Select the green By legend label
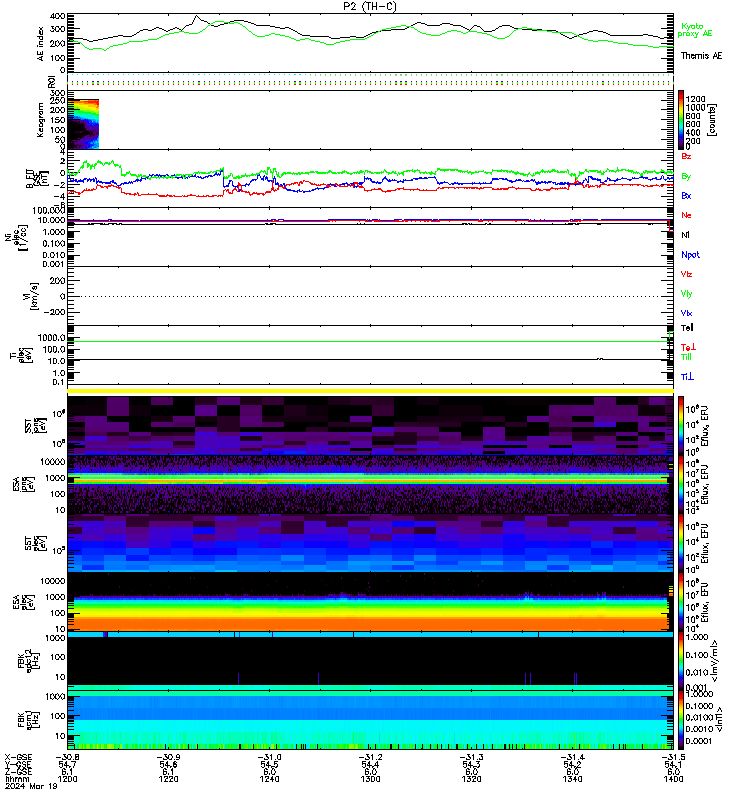Image resolution: width=750 pixels, height=800 pixels. [x=686, y=176]
